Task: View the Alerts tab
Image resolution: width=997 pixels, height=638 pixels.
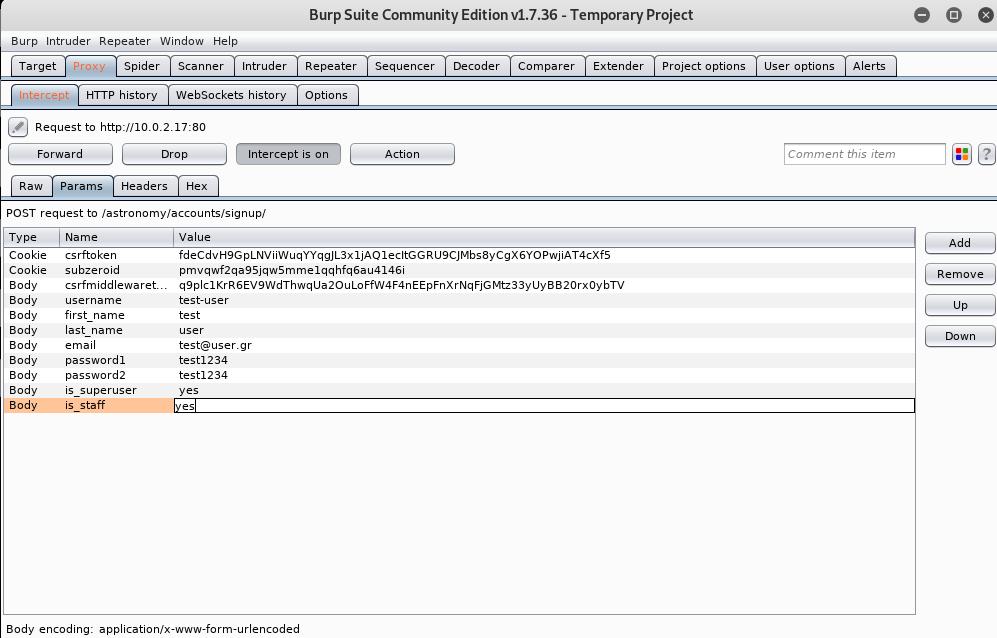Action: [869, 66]
